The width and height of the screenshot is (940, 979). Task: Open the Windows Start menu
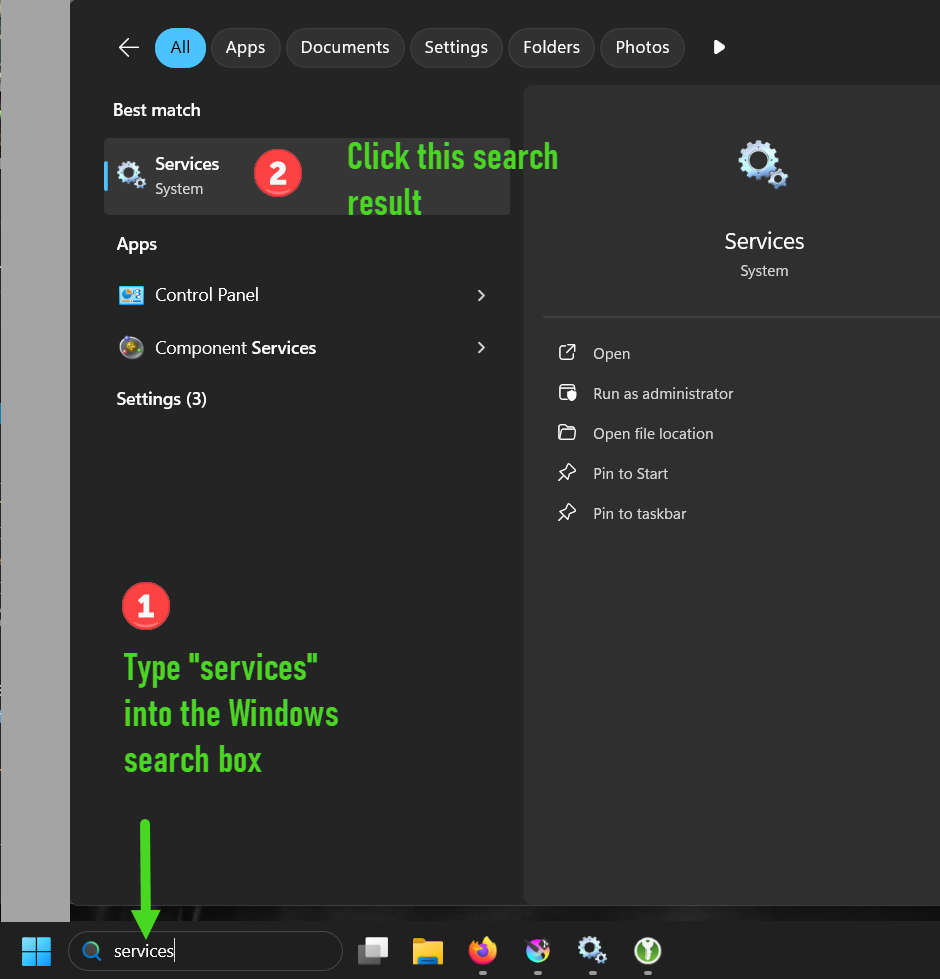(x=37, y=950)
